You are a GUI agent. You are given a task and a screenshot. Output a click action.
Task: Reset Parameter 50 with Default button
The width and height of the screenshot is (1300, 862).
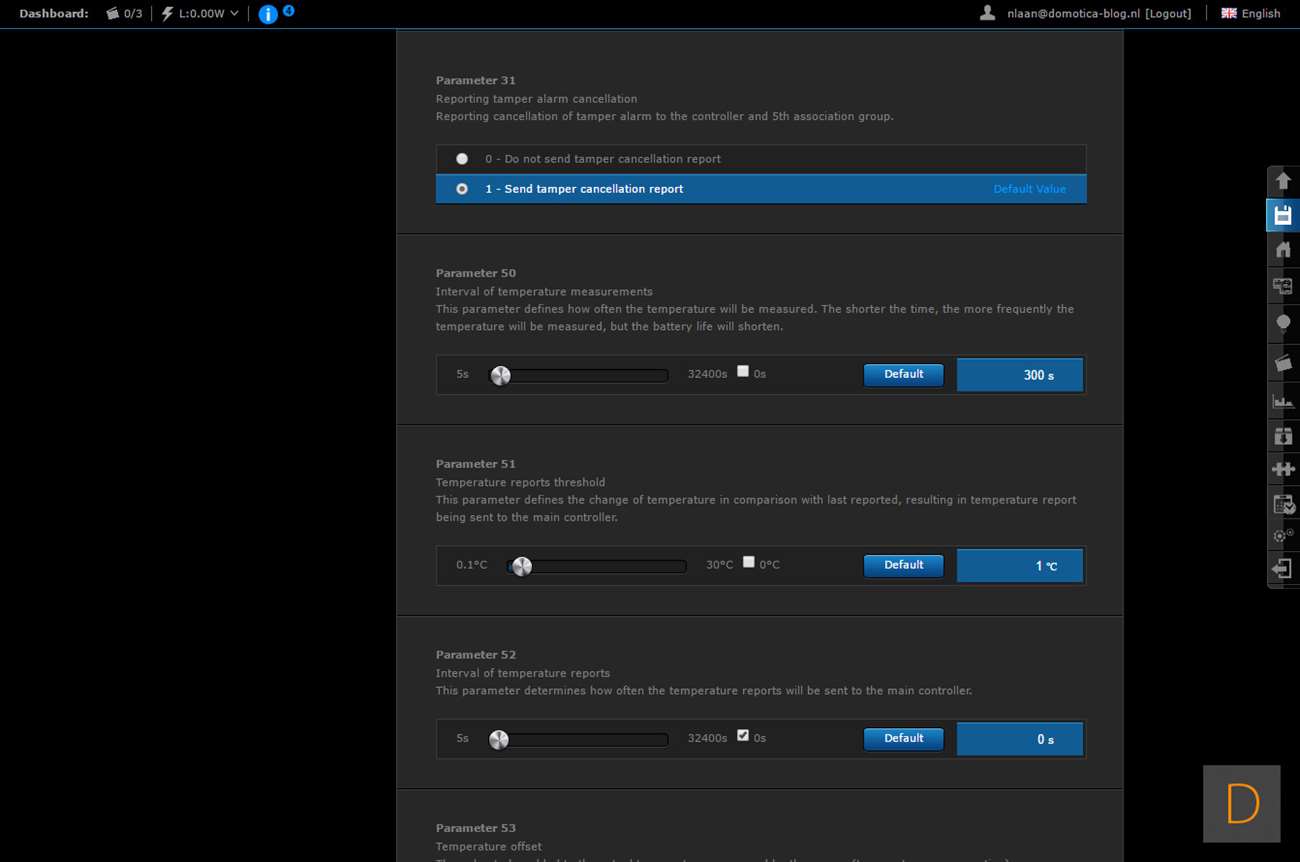click(x=903, y=374)
